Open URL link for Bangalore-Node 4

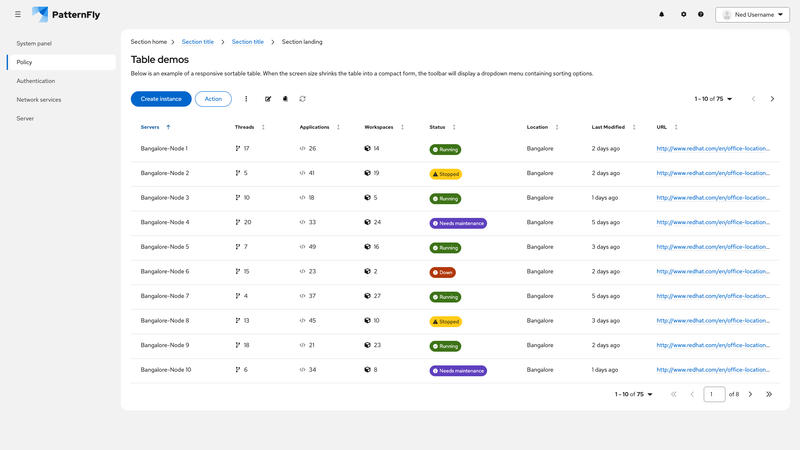coord(713,222)
